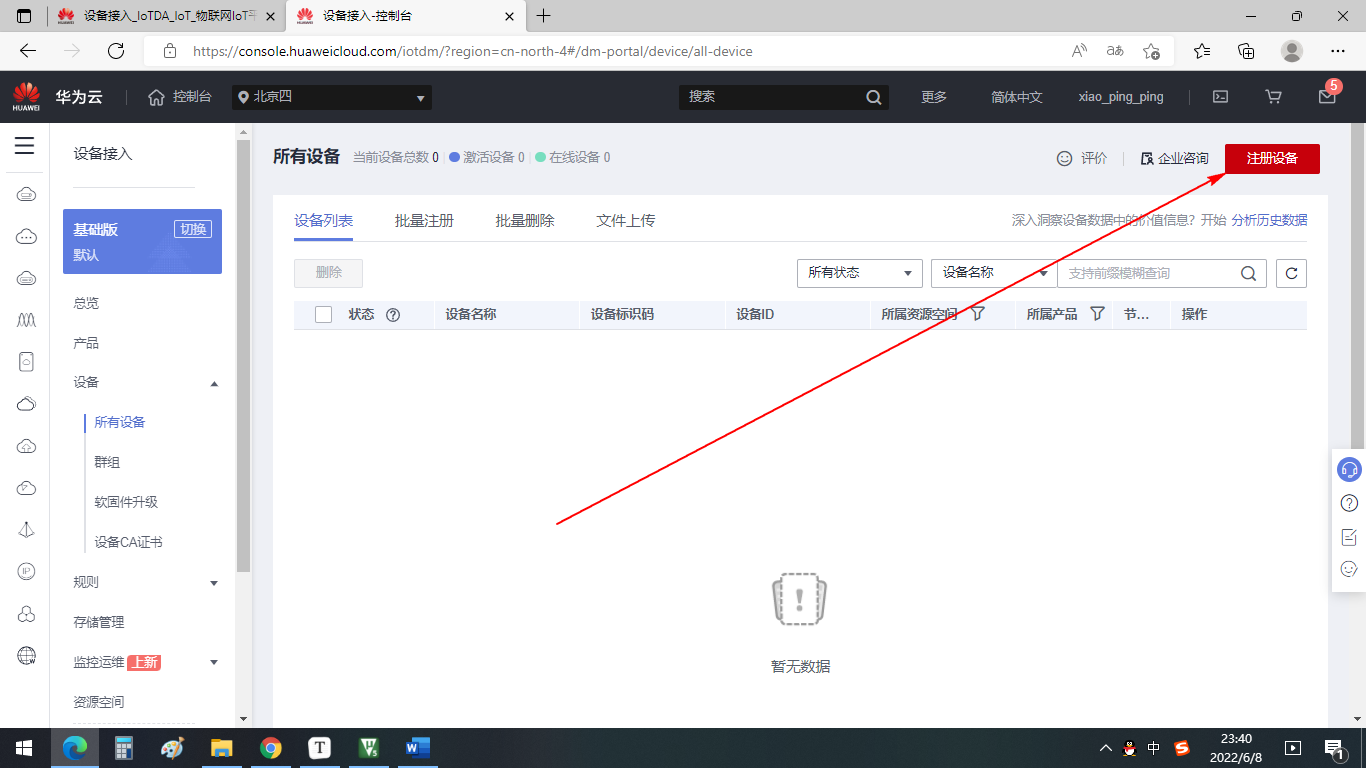Click the browser address bar URL

[472, 51]
